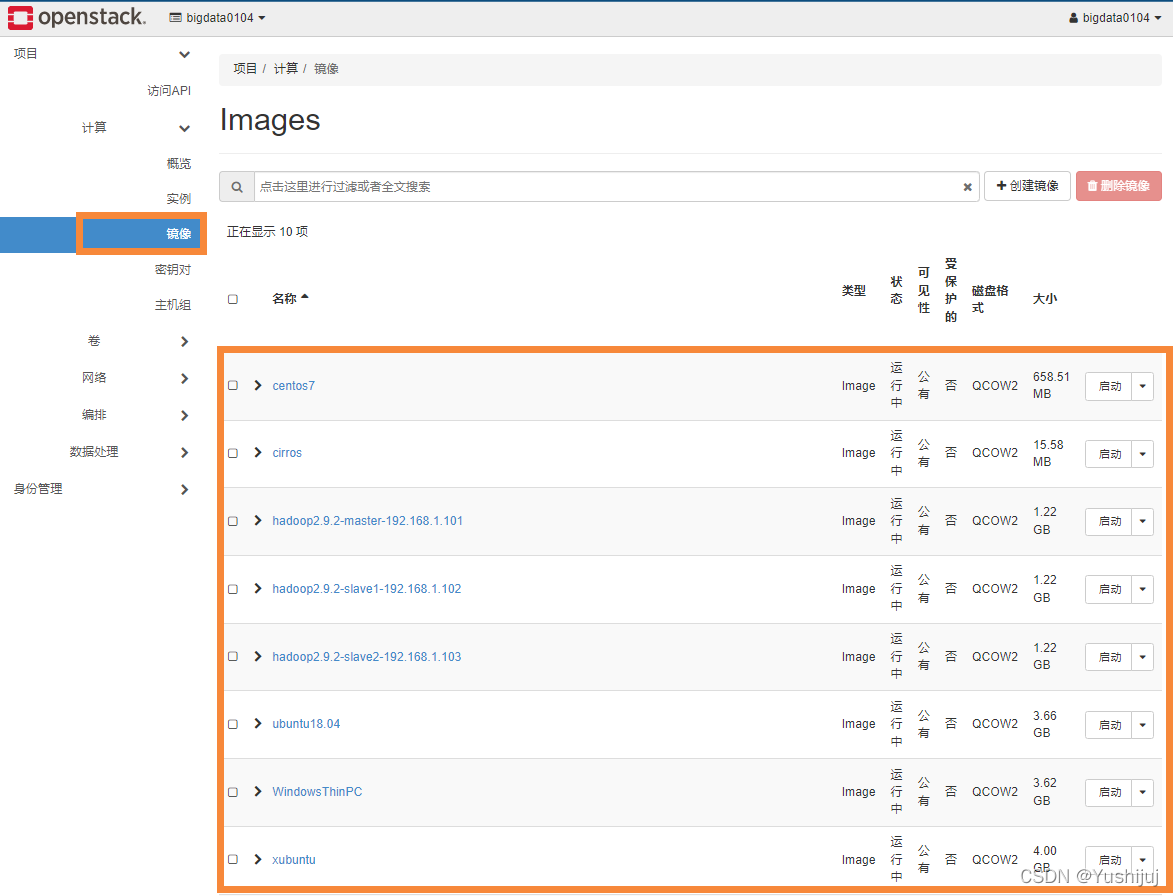Open action dropdown arrow for hadoop2.9.2-master
This screenshot has height=896, width=1173.
[x=1142, y=521]
